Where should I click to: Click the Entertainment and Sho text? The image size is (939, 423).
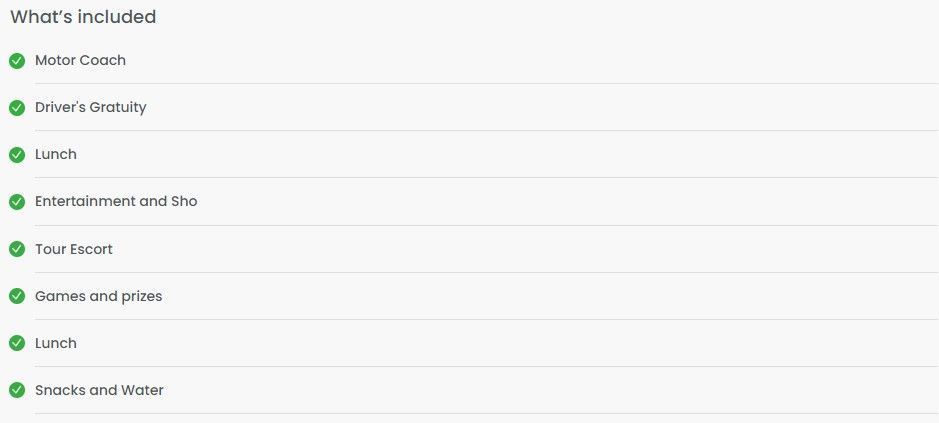[x=116, y=201]
